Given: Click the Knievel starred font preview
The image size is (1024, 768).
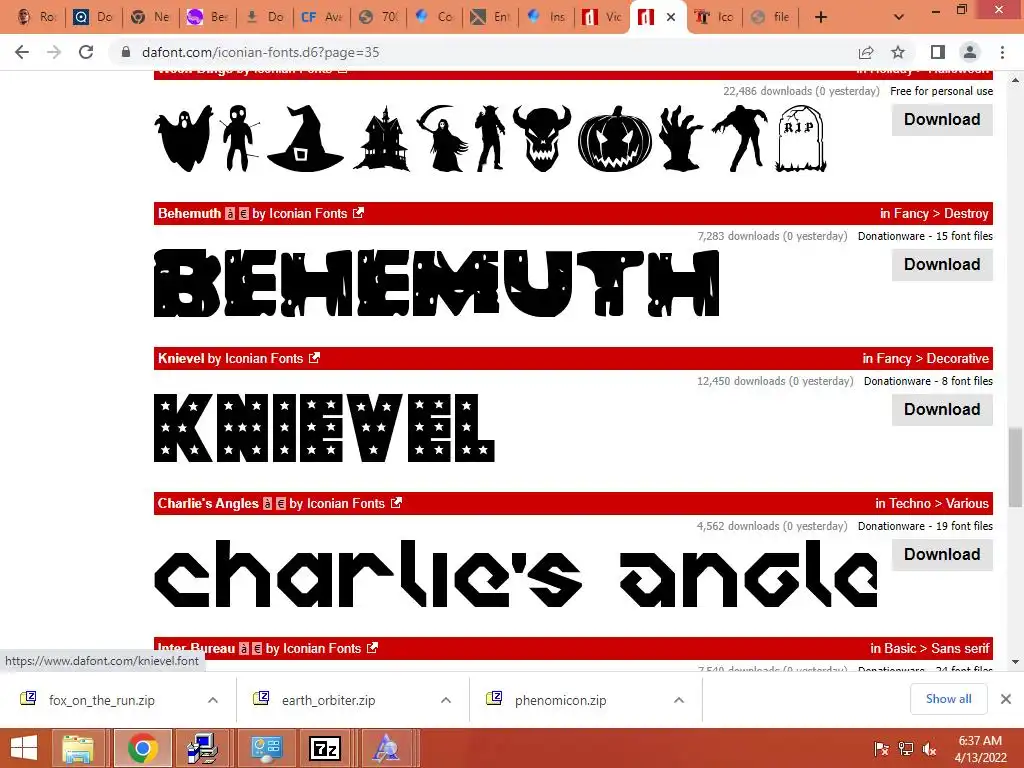Looking at the screenshot, I should pos(324,428).
